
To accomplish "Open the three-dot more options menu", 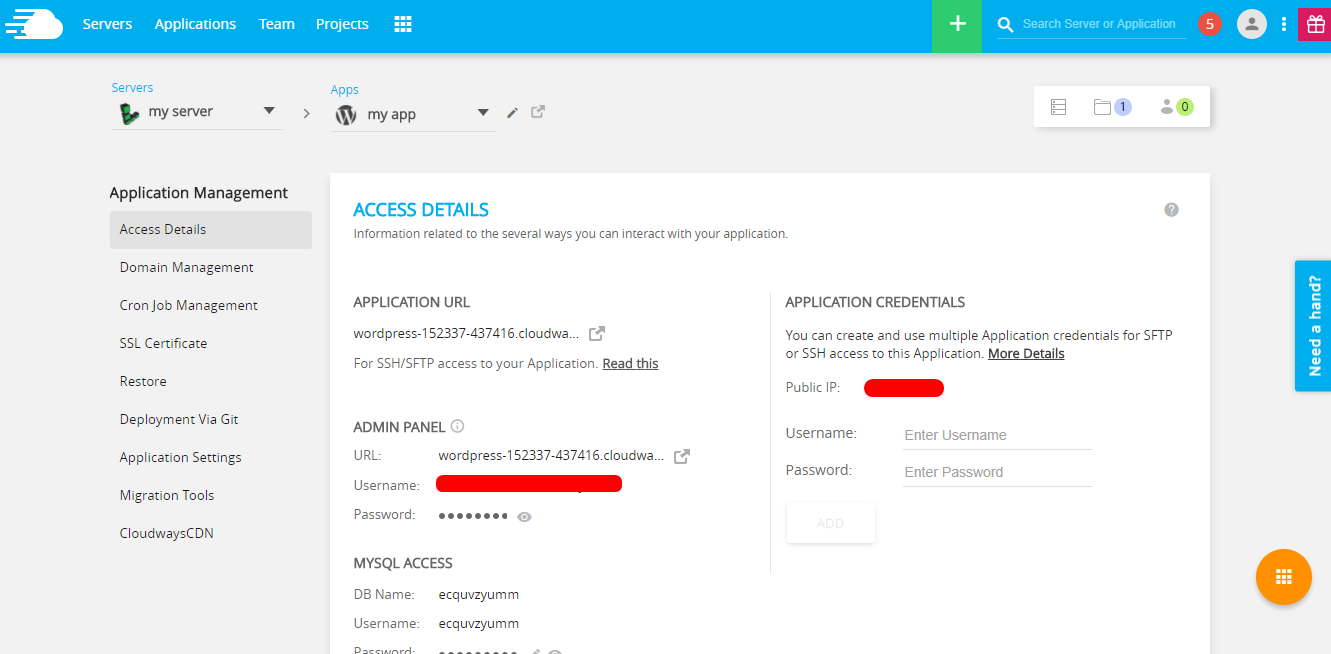I will 1284,24.
